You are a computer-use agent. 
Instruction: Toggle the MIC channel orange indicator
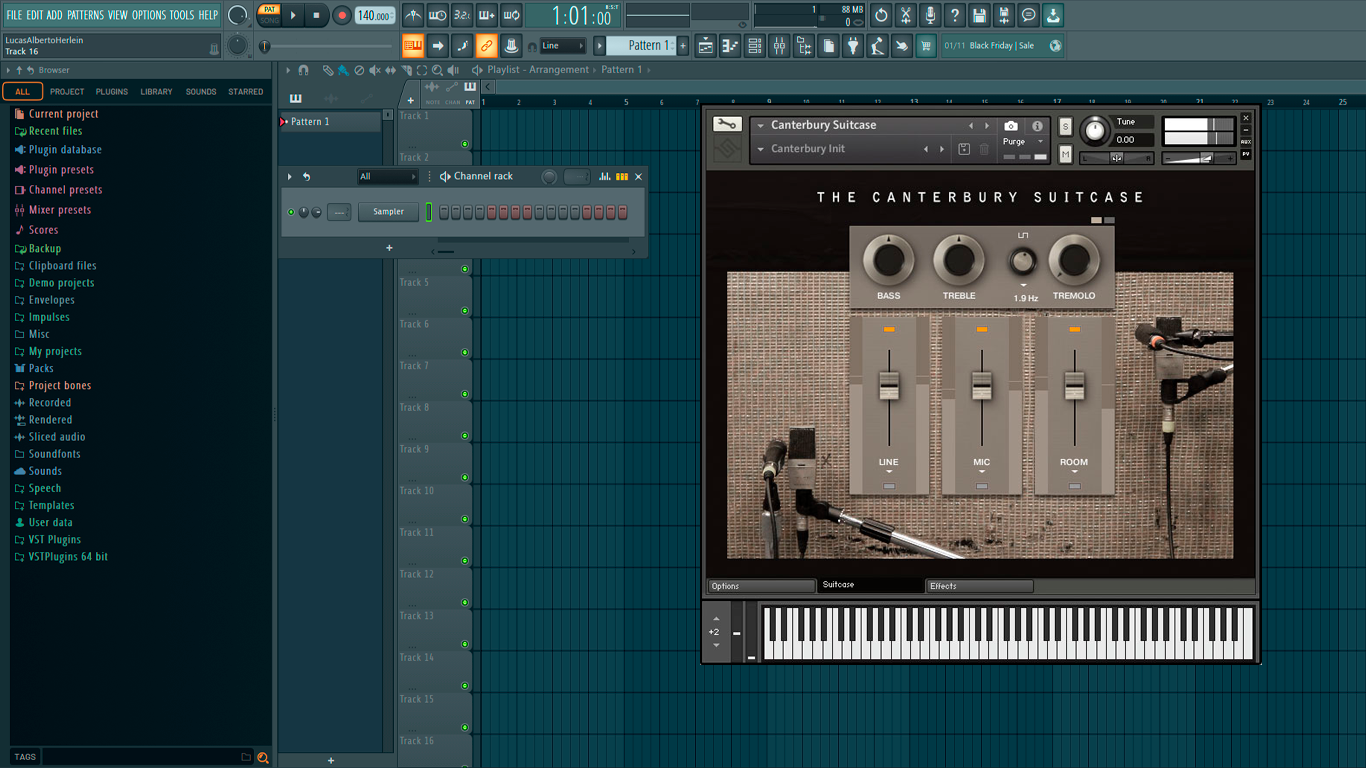tap(982, 329)
